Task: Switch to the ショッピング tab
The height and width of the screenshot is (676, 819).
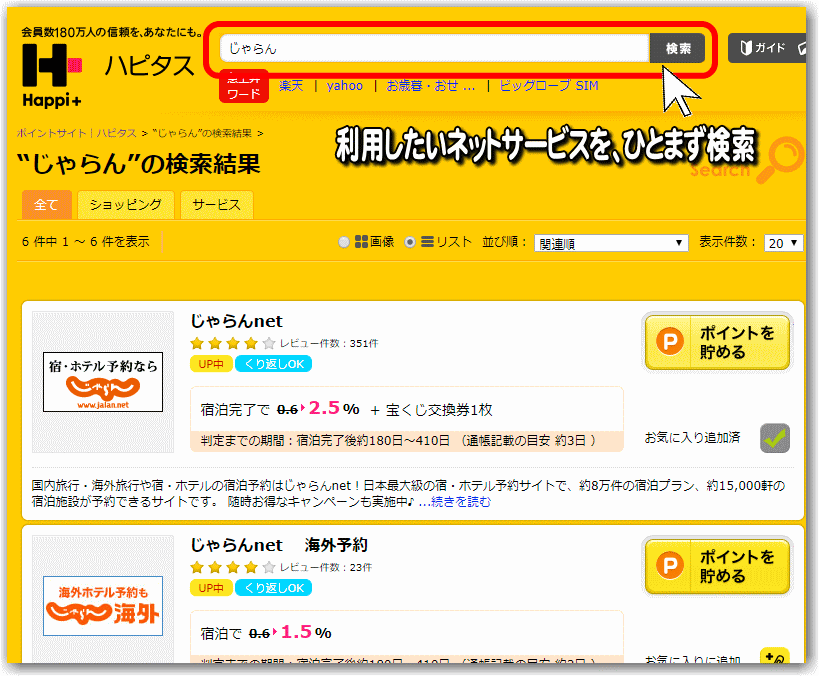Action: coord(125,205)
